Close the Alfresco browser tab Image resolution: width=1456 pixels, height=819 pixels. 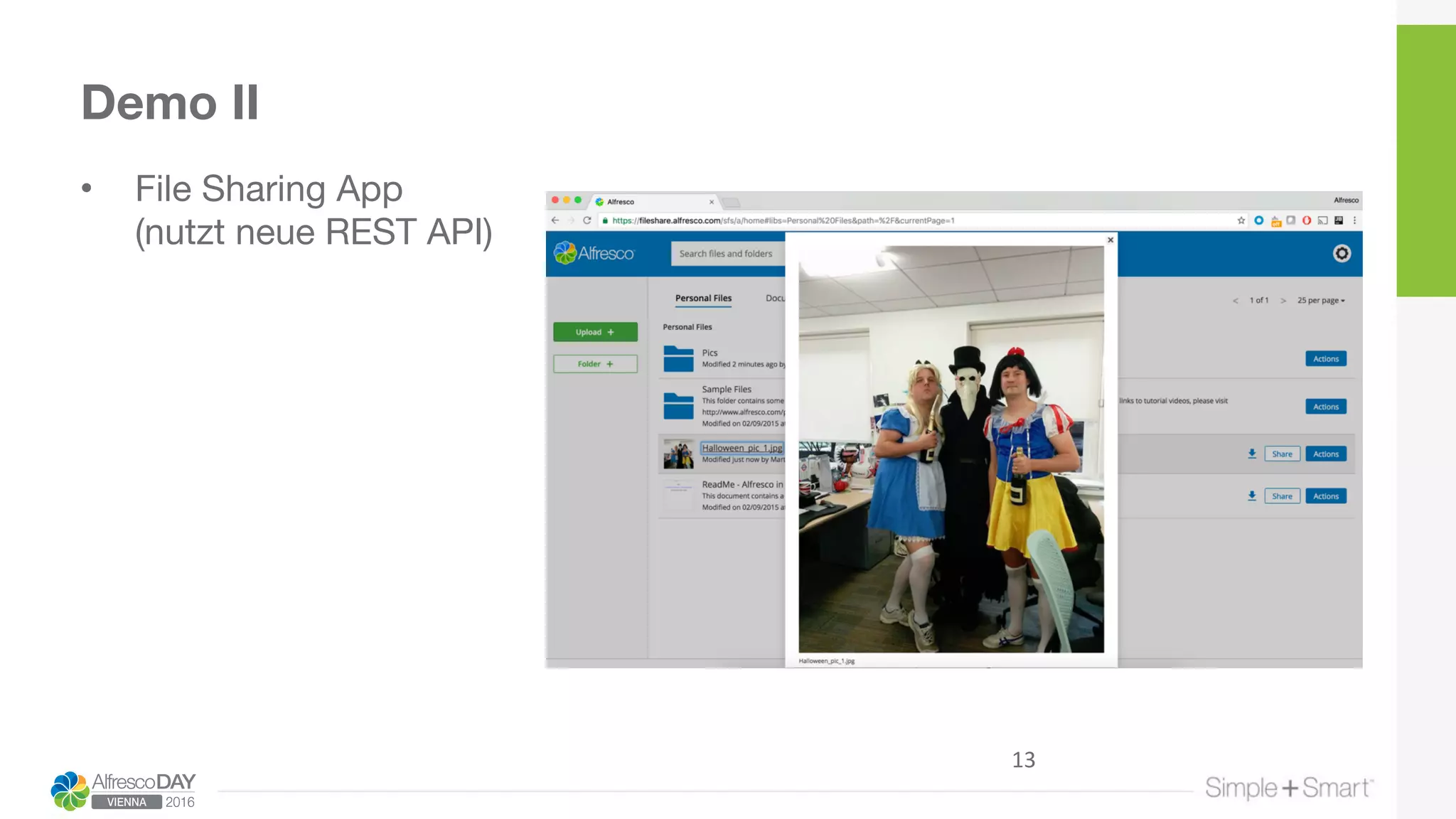711,202
